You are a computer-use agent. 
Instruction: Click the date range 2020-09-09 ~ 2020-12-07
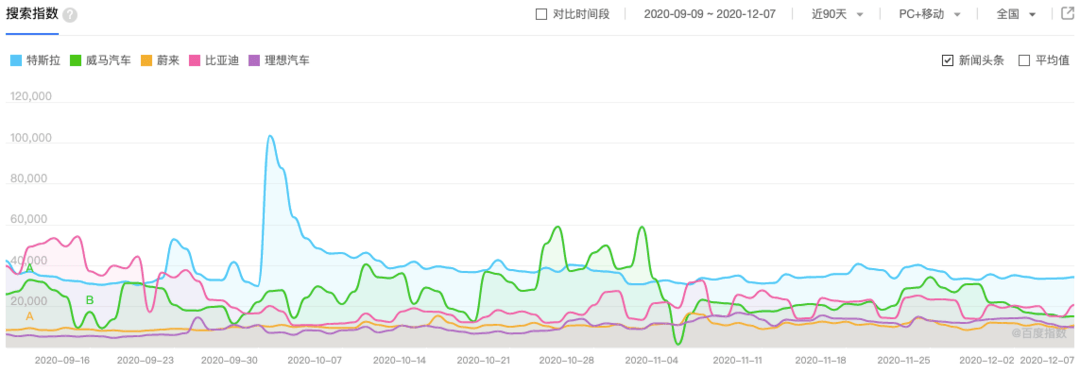click(709, 14)
